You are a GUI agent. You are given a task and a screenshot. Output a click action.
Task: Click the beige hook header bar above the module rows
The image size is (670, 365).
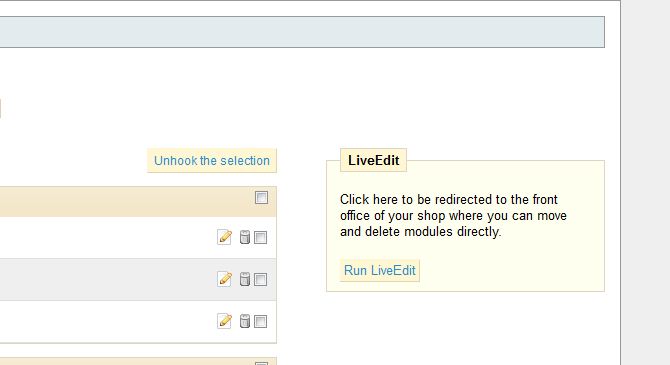pyautogui.click(x=138, y=201)
